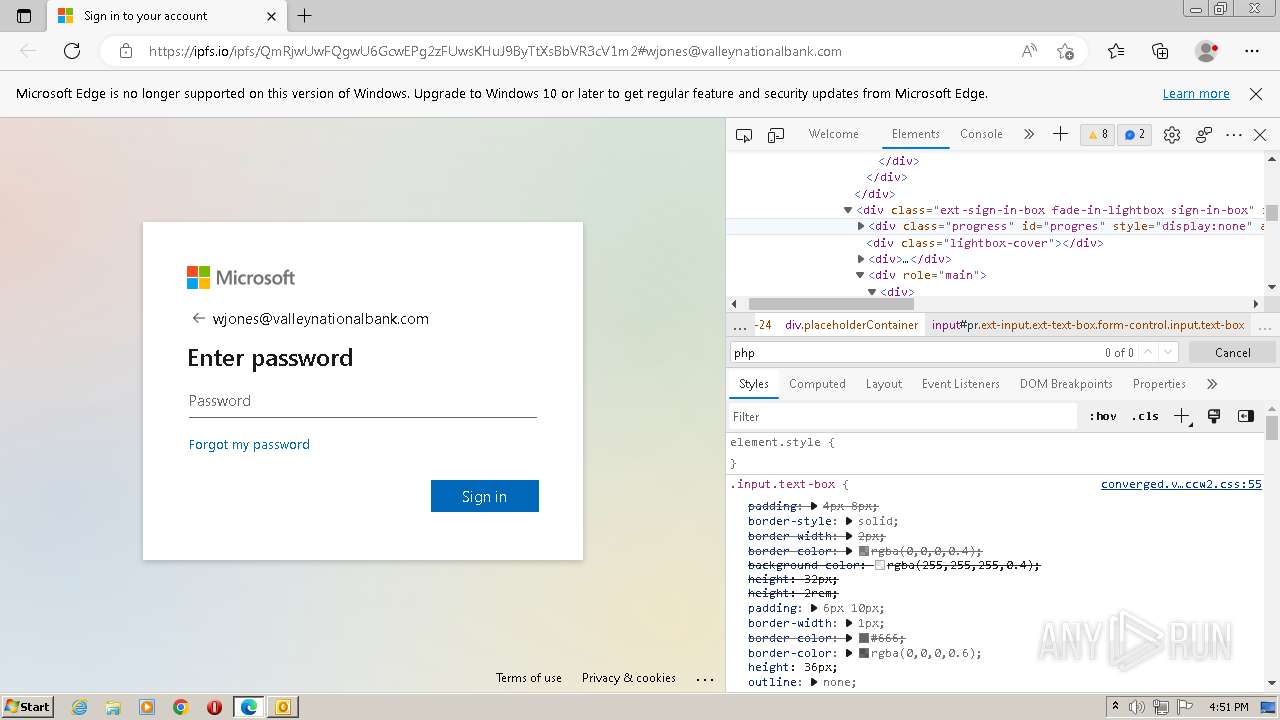View site information lock icon

125,51
